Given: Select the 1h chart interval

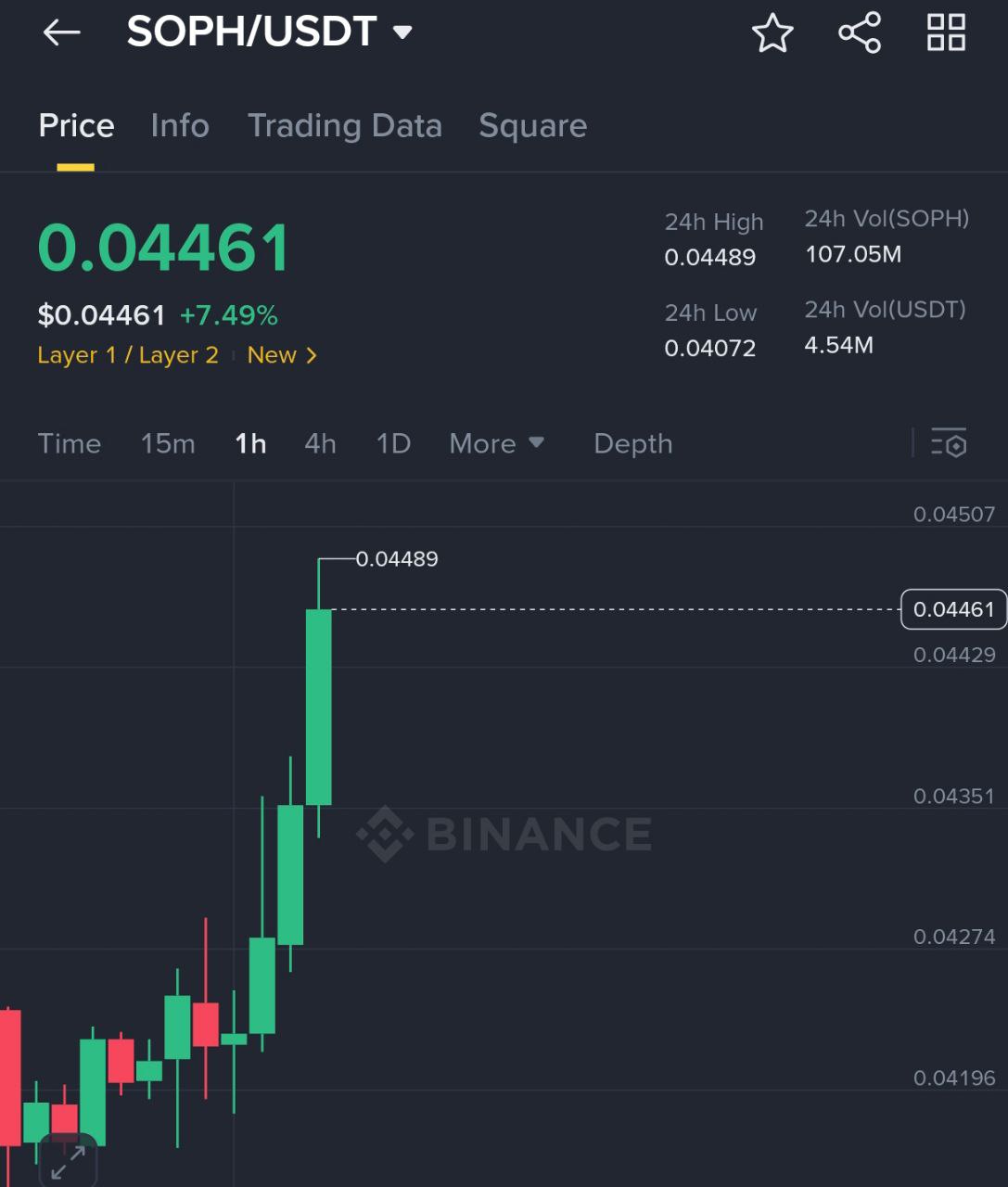Looking at the screenshot, I should pyautogui.click(x=250, y=443).
